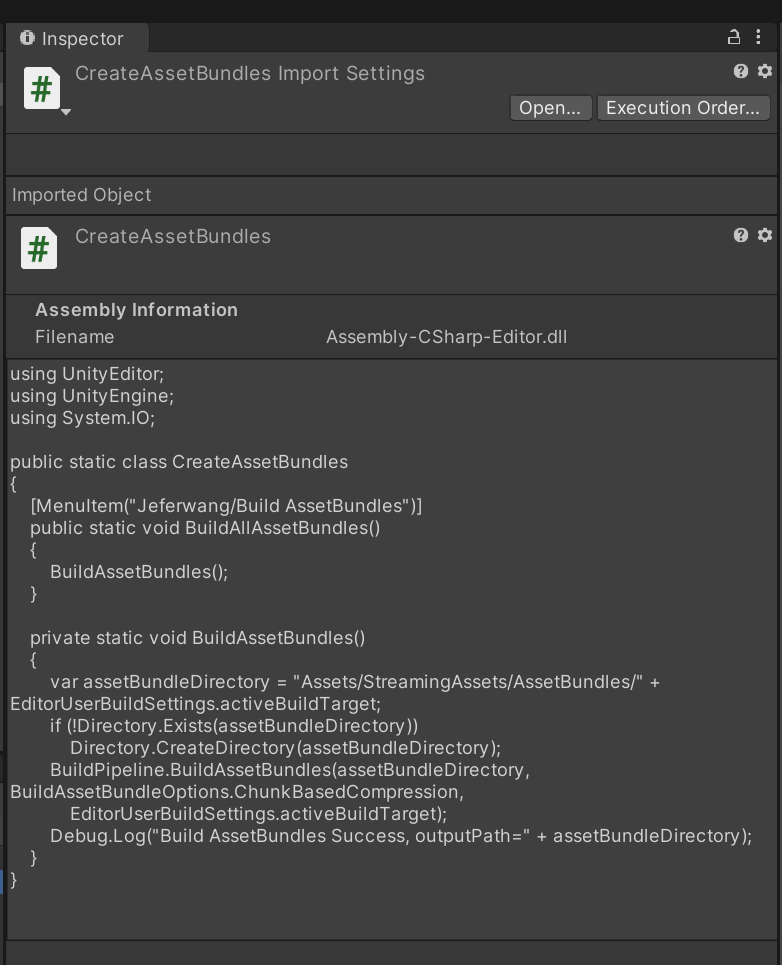Image resolution: width=782 pixels, height=965 pixels.
Task: Toggle the Inspector lock icon
Action: click(x=734, y=38)
